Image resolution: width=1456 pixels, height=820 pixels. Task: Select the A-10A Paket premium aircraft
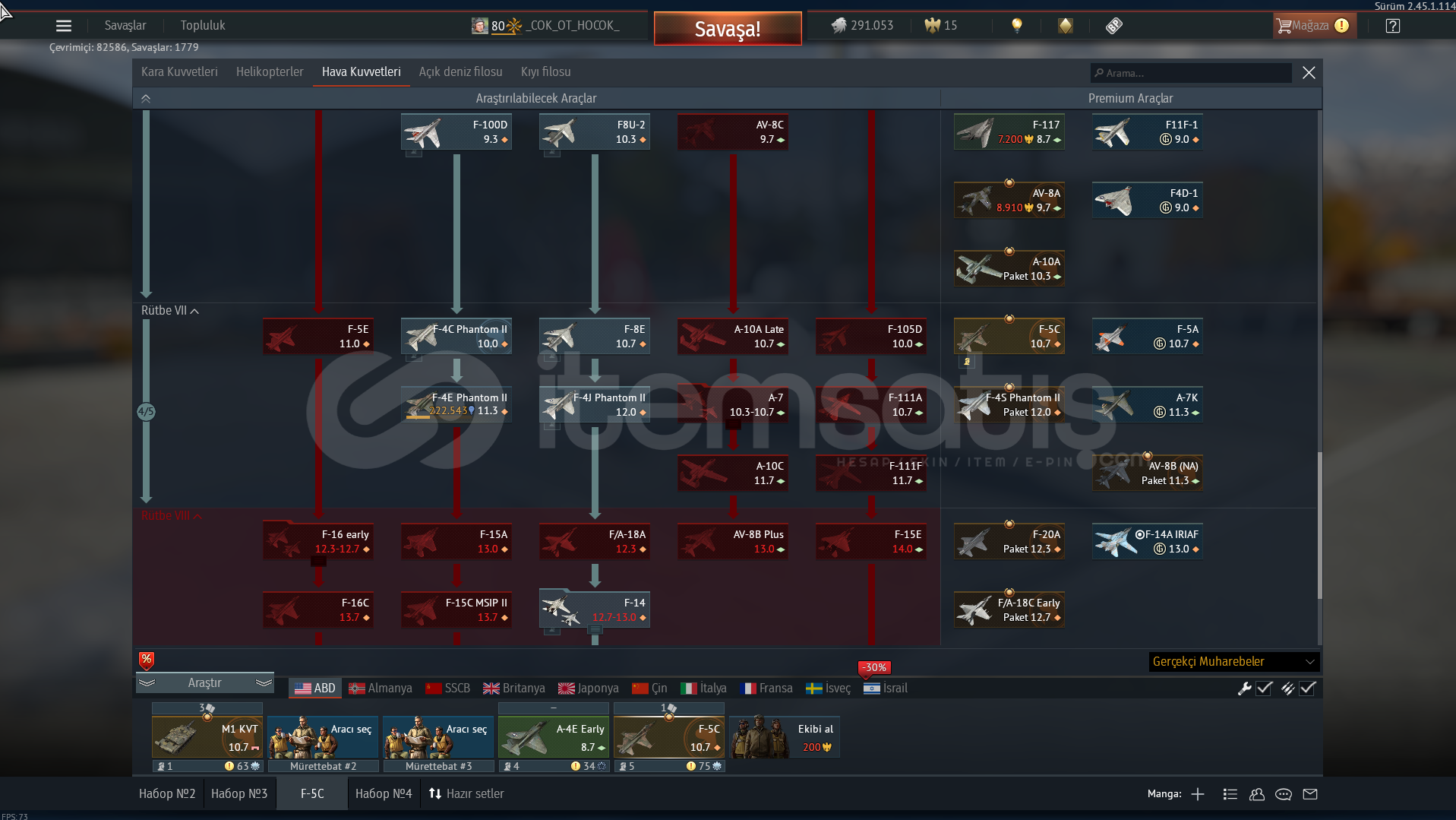tap(1009, 269)
